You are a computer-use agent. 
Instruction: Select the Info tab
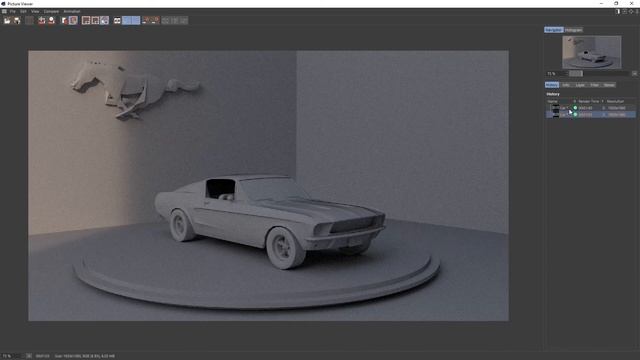566,85
